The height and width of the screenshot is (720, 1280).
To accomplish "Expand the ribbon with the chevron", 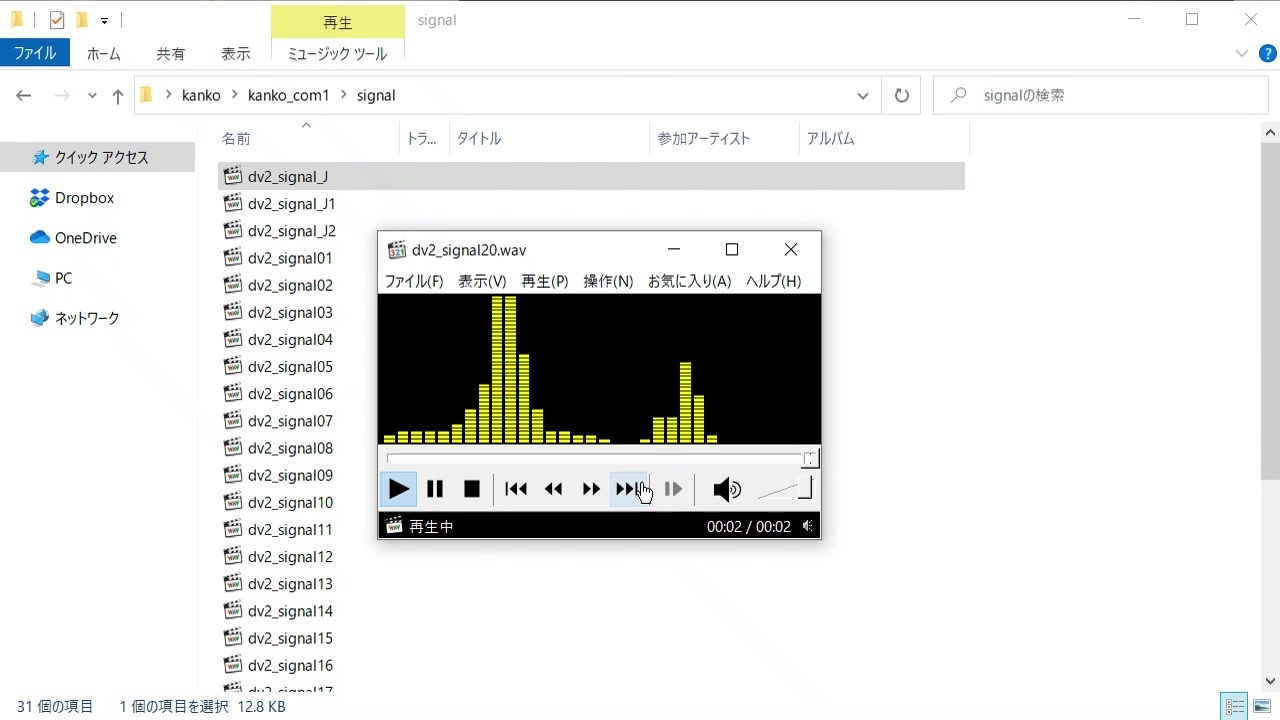I will point(1242,53).
